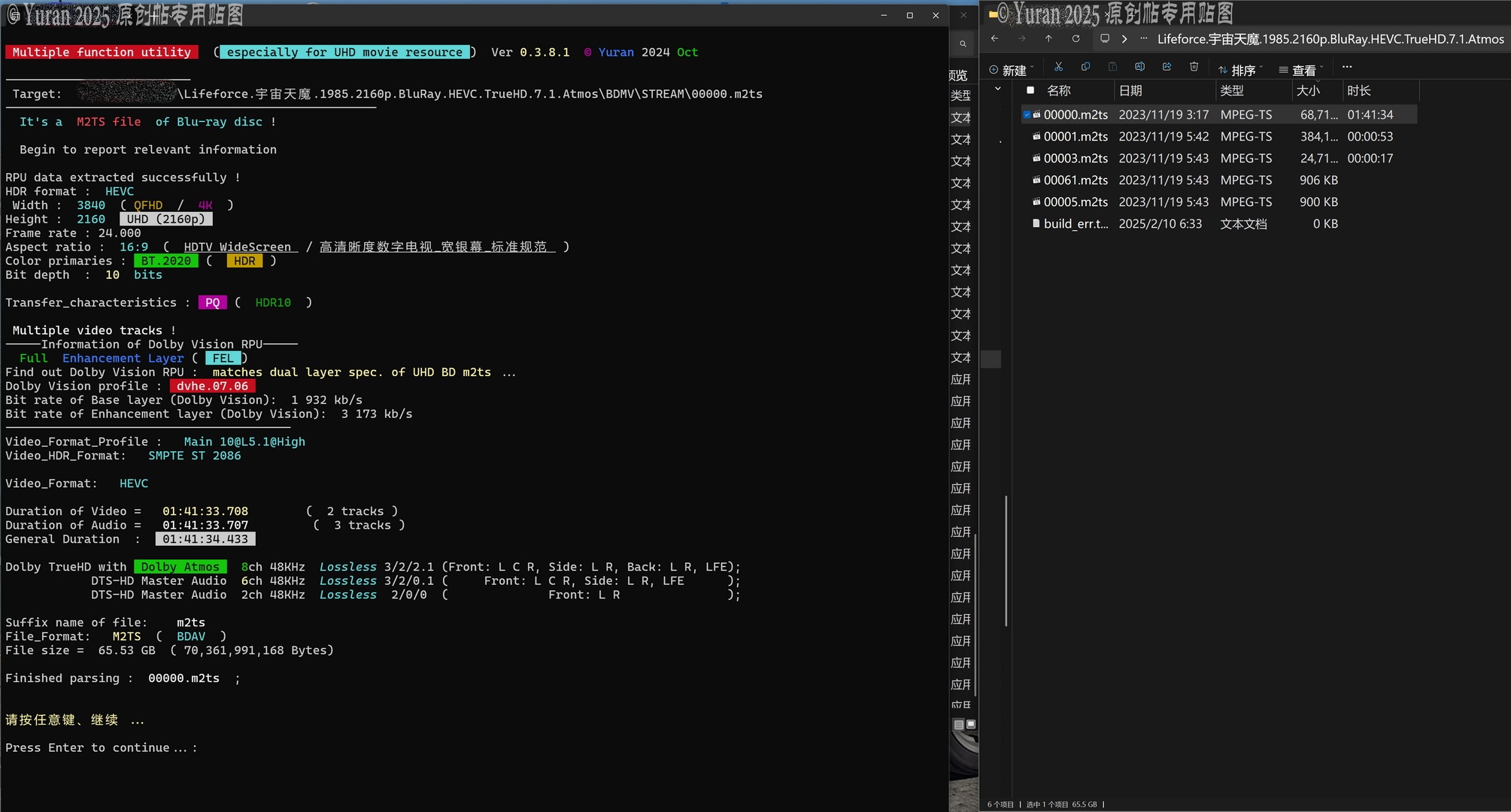Viewport: 1511px width, 812px height.
Task: Go forward in File Explorer navigation
Action: click(1021, 38)
